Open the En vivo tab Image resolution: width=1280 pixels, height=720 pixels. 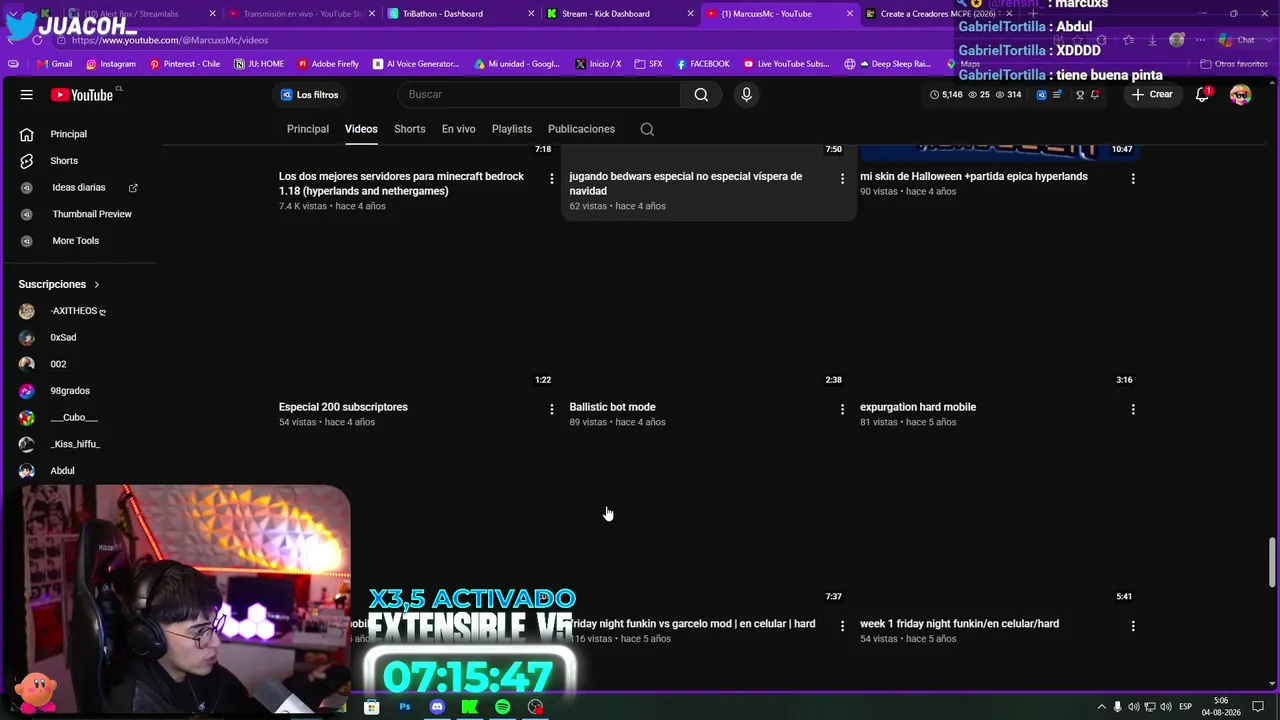459,129
